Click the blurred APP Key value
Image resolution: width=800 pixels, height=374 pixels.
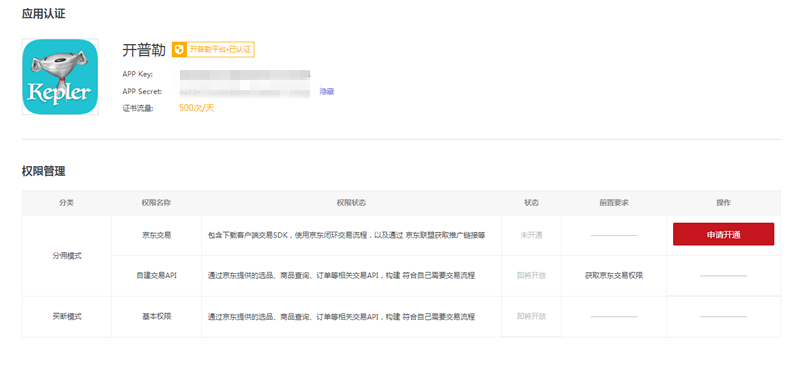click(245, 74)
